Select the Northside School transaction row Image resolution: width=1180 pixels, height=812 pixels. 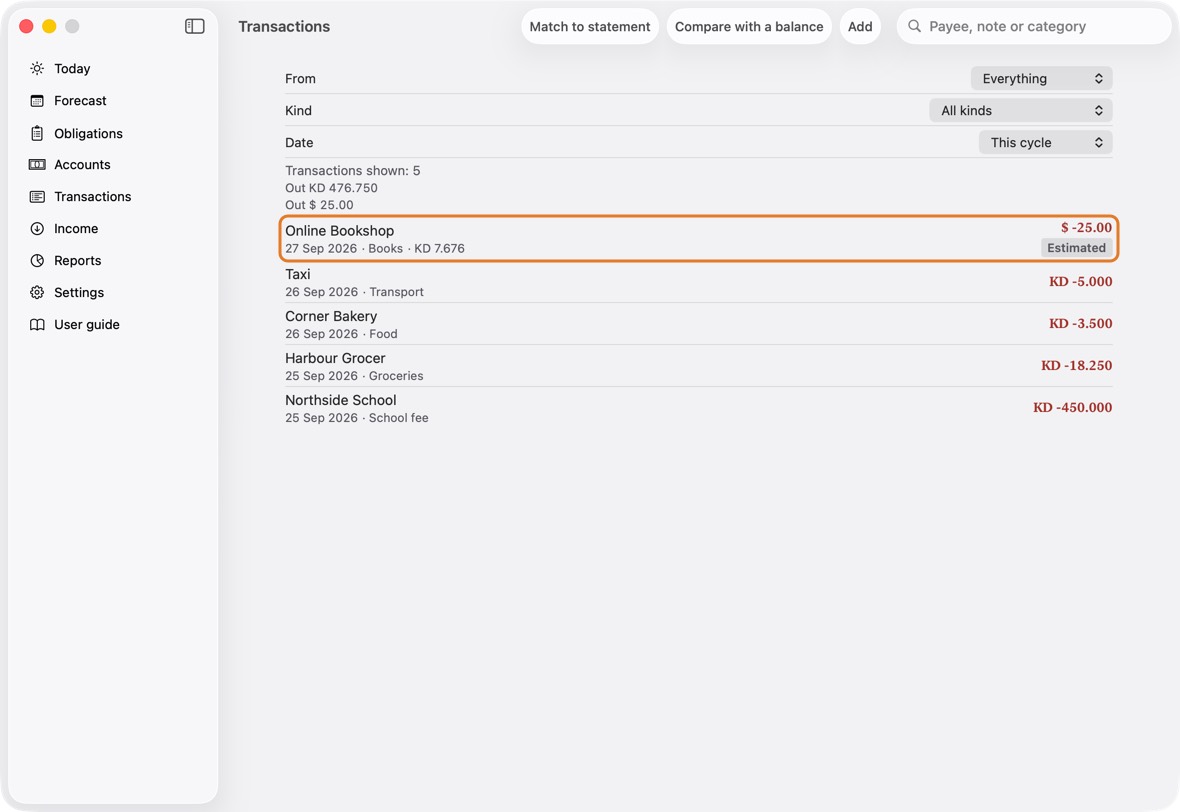[698, 408]
